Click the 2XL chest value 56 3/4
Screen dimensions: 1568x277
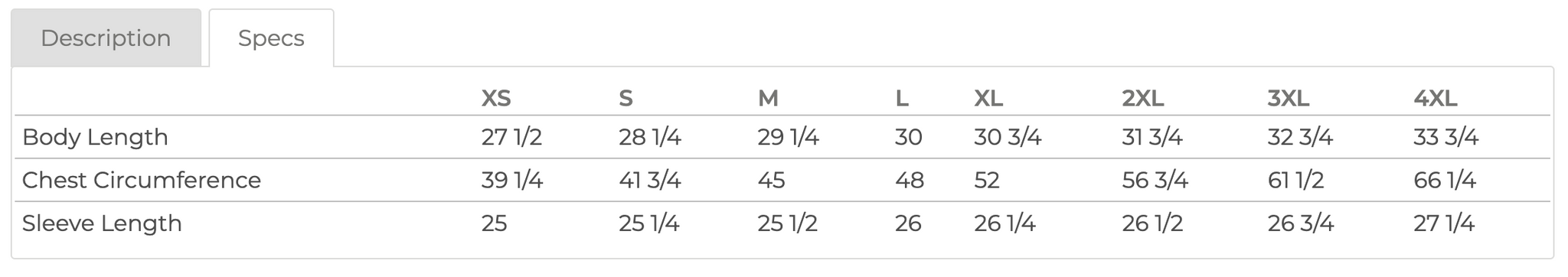click(1155, 180)
